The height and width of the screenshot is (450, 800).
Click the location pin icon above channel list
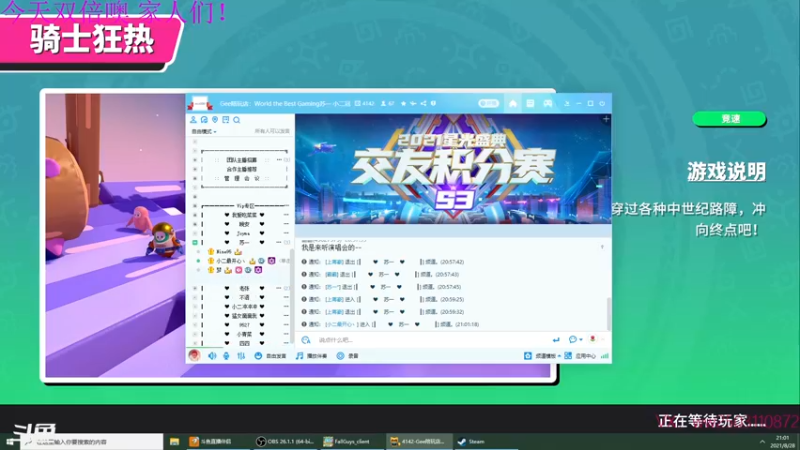[215, 120]
